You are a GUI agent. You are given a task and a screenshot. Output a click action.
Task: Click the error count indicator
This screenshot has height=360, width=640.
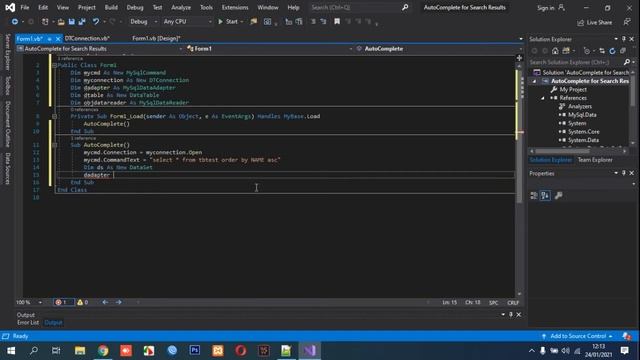point(63,302)
